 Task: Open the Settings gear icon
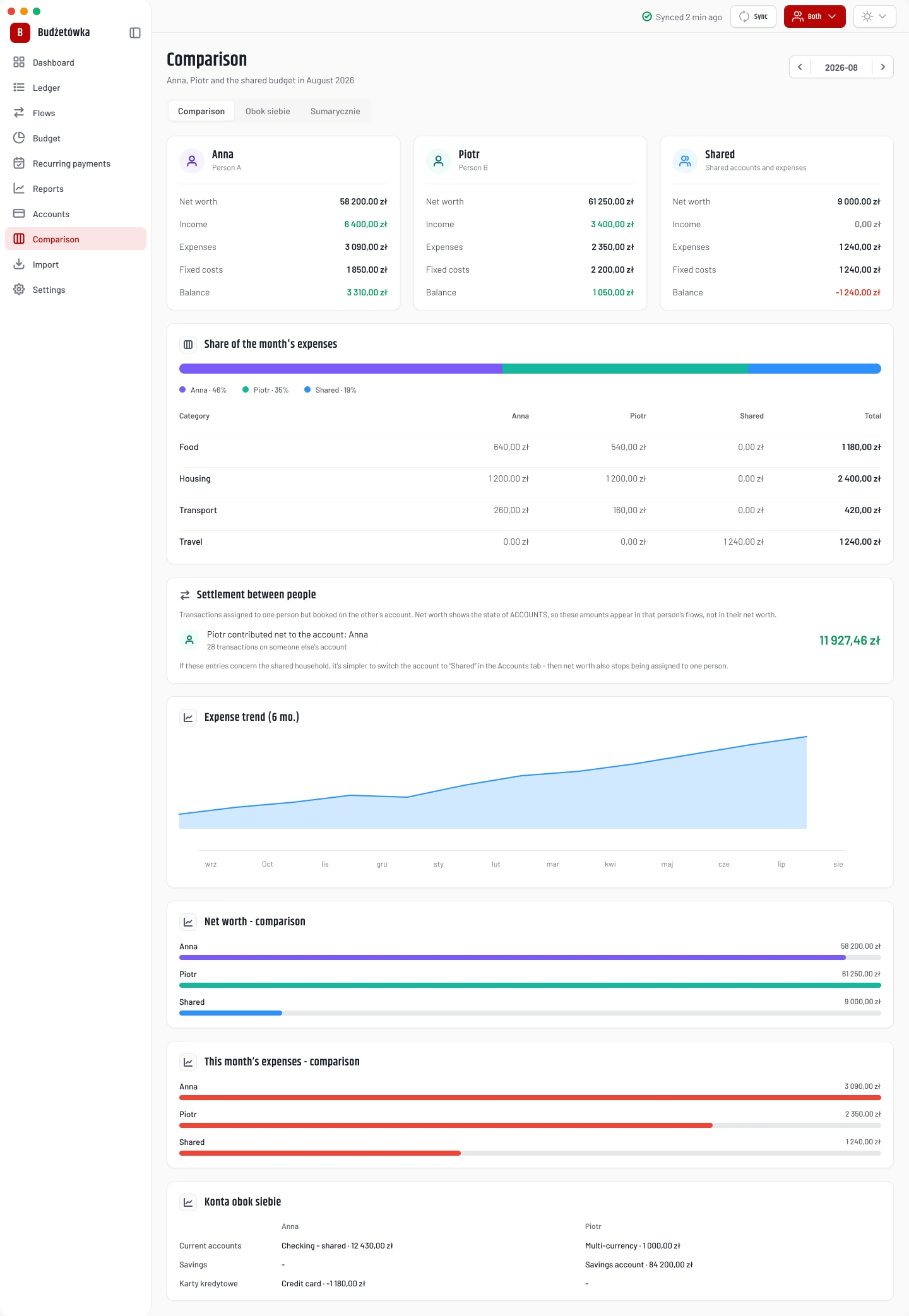19,290
